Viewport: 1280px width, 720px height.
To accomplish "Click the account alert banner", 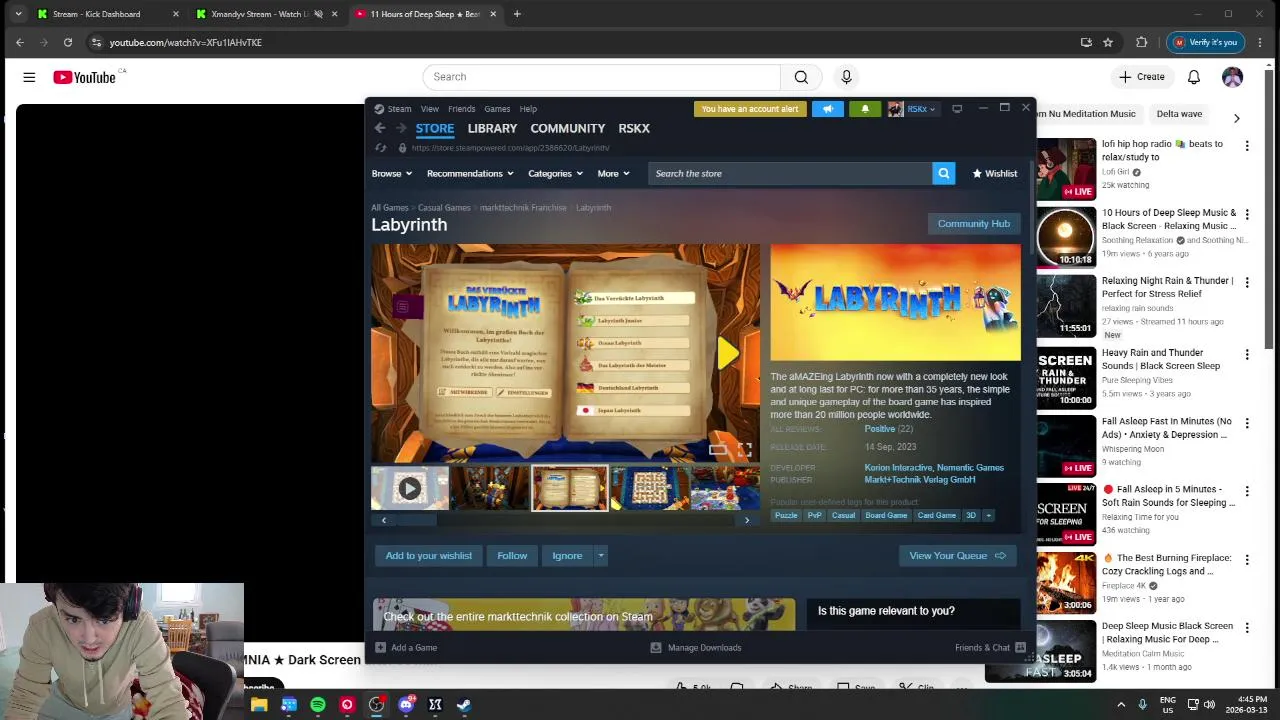I will click(750, 109).
